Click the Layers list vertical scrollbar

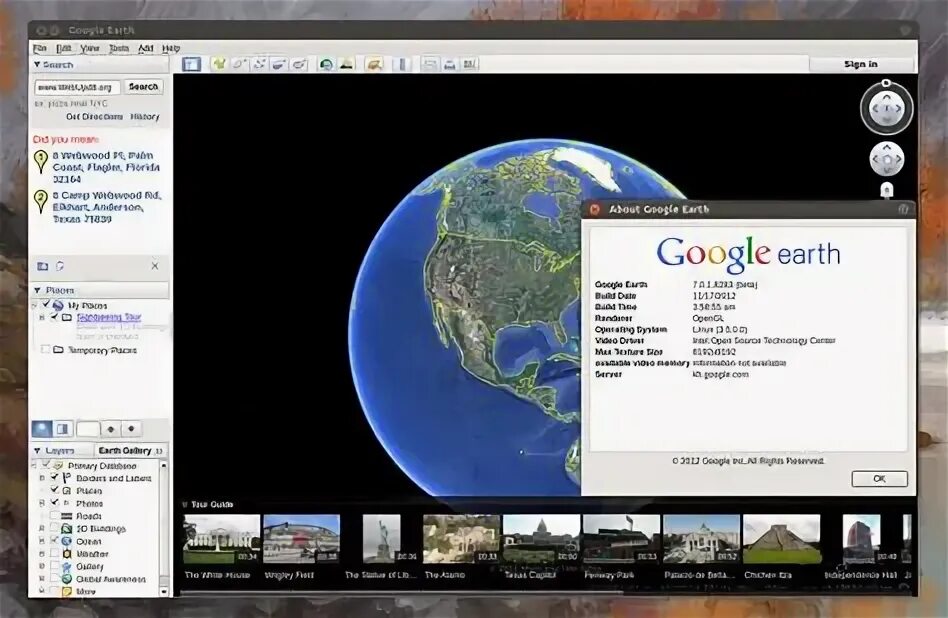(163, 528)
